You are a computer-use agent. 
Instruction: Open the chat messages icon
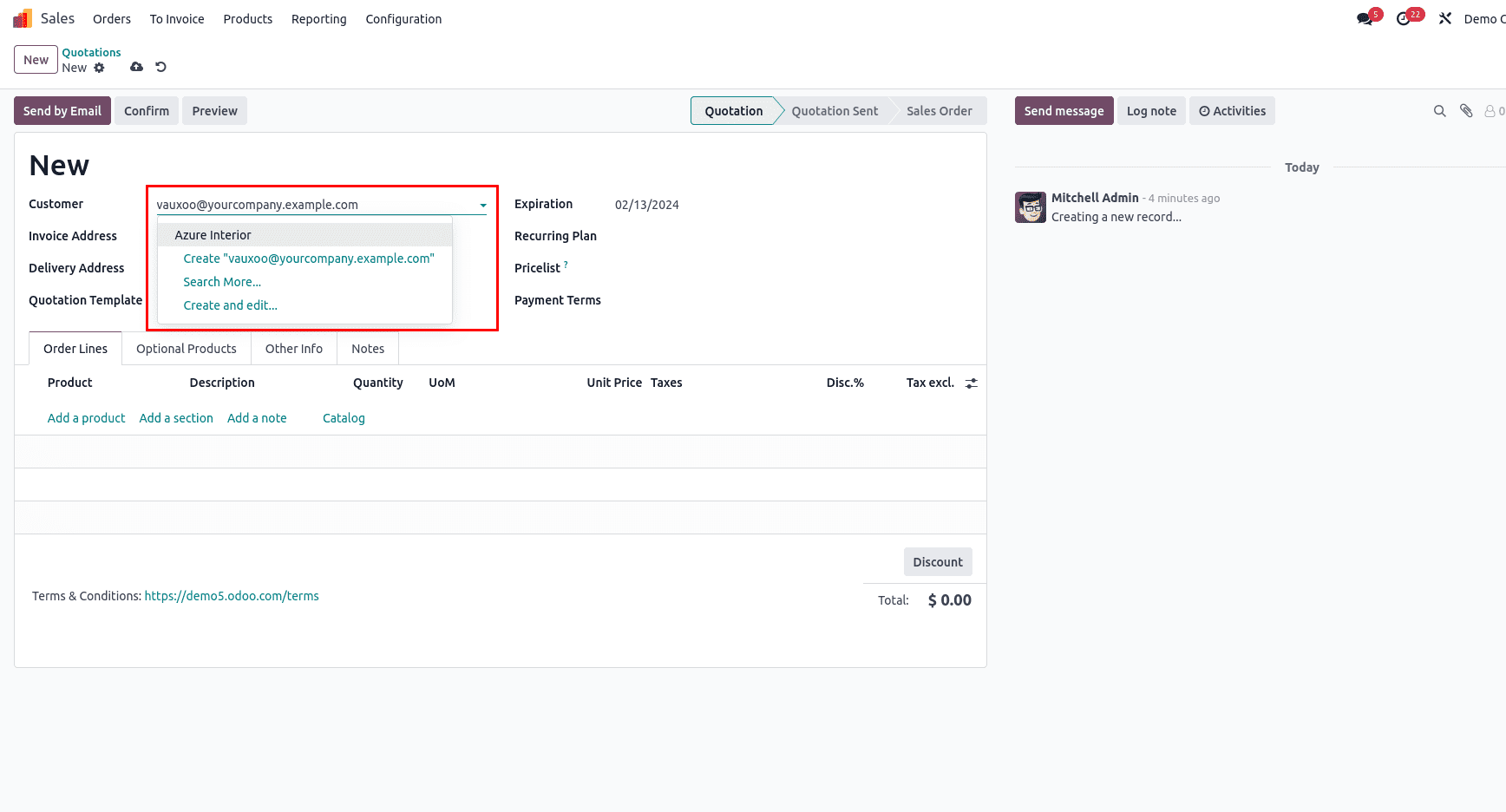click(1365, 18)
